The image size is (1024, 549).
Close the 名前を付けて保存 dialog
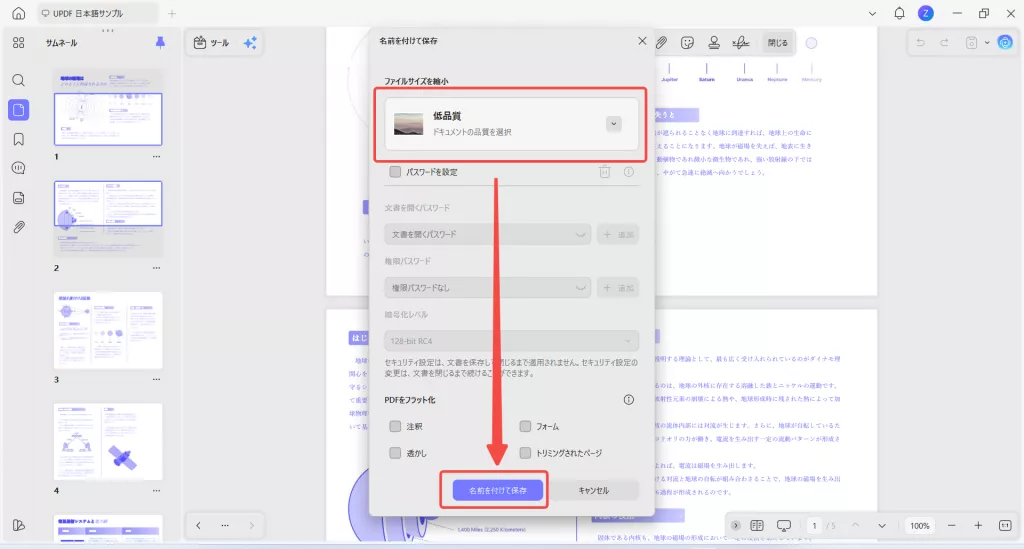[642, 40]
